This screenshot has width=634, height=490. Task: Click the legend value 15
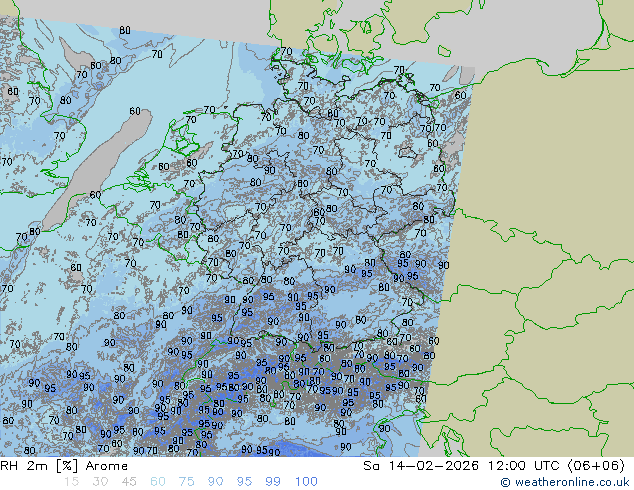tap(71, 482)
